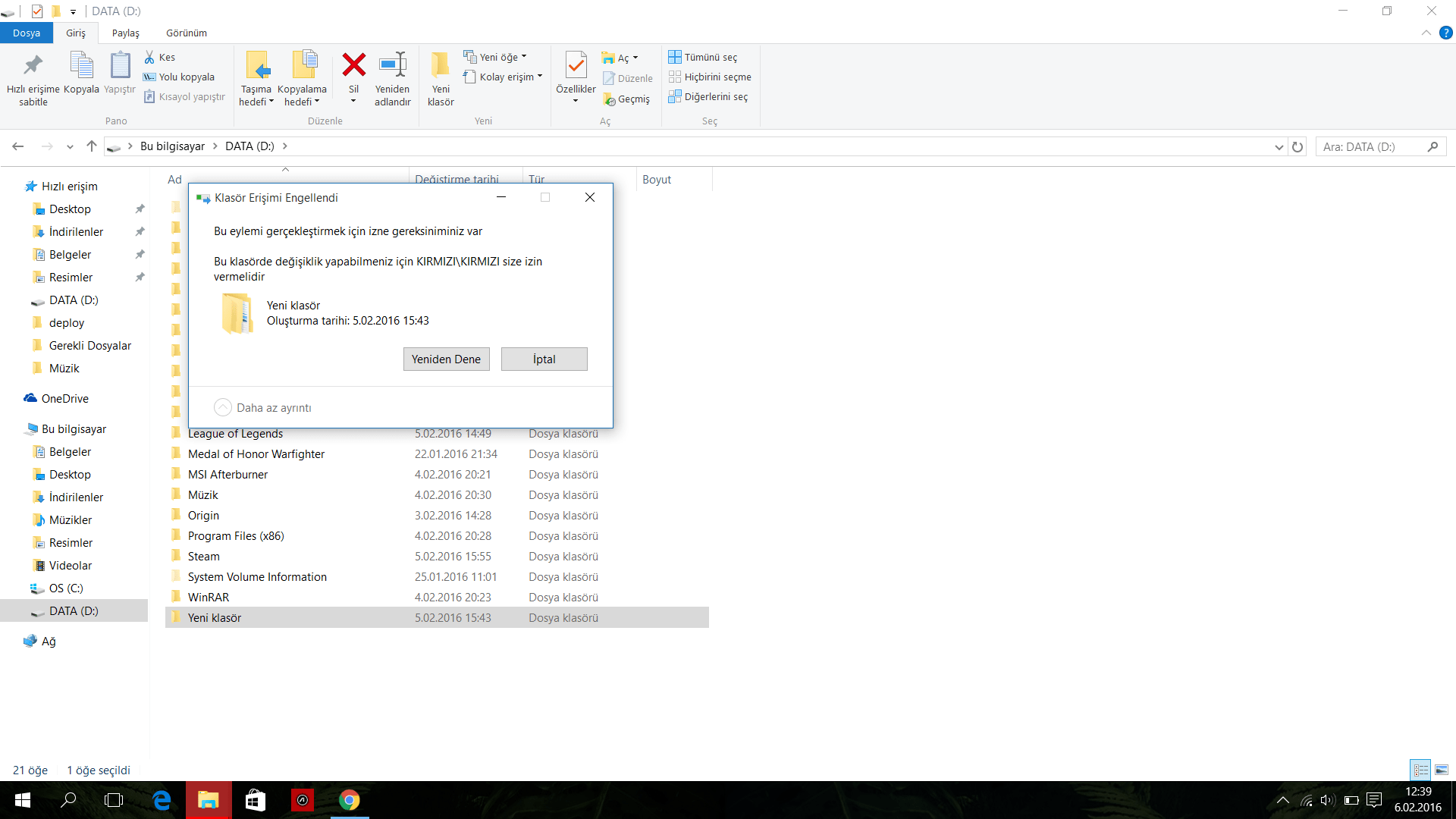Open address bar history dropdown arrow
This screenshot has width=1456, height=819.
pyautogui.click(x=1279, y=146)
